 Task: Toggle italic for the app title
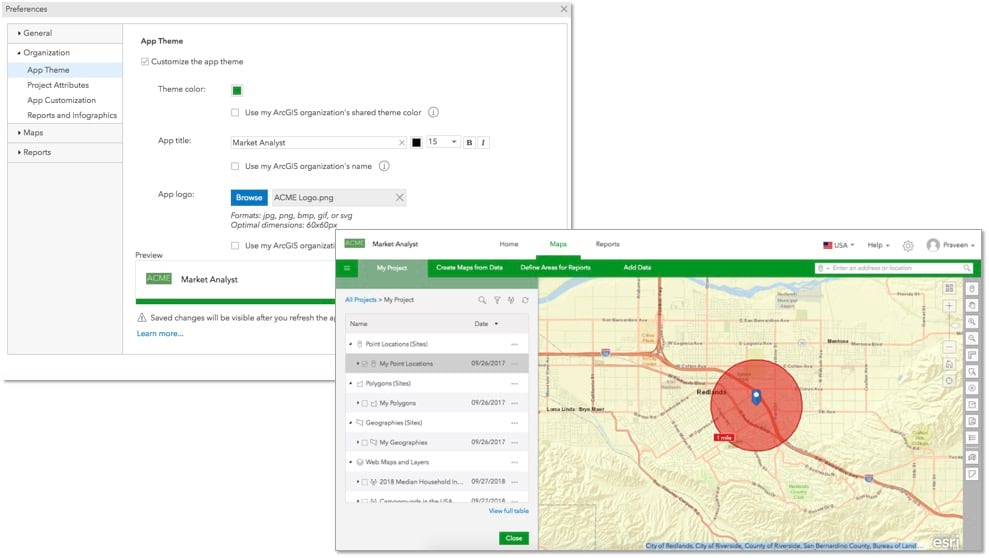pos(483,142)
